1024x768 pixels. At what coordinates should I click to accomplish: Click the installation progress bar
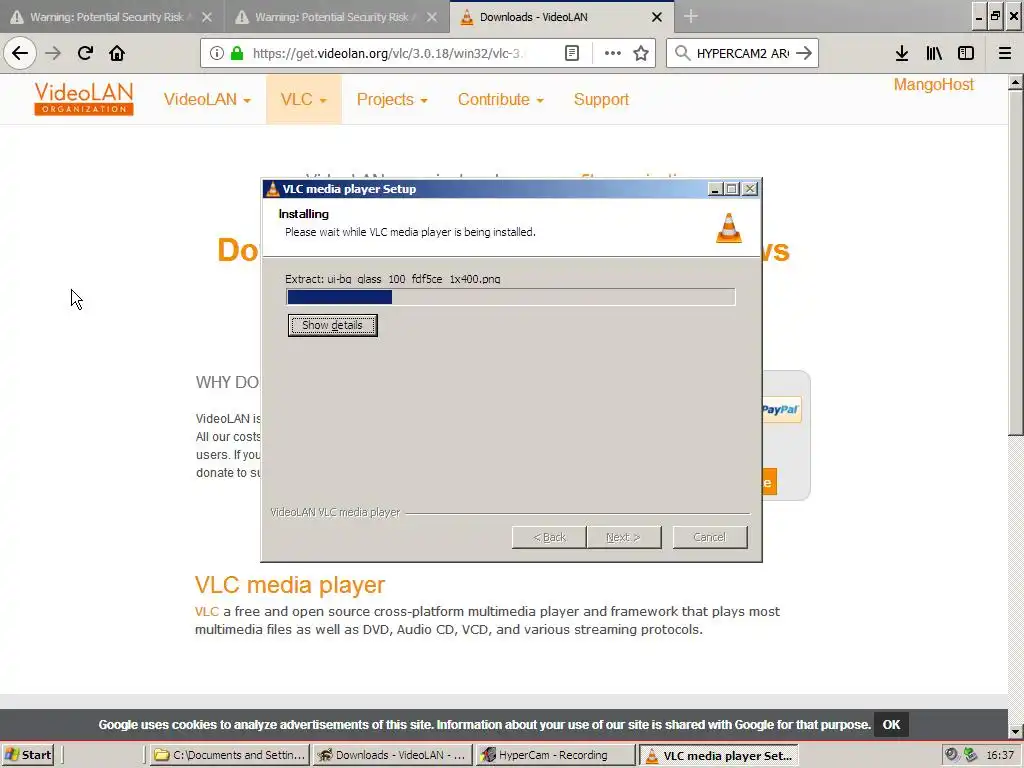(x=511, y=297)
